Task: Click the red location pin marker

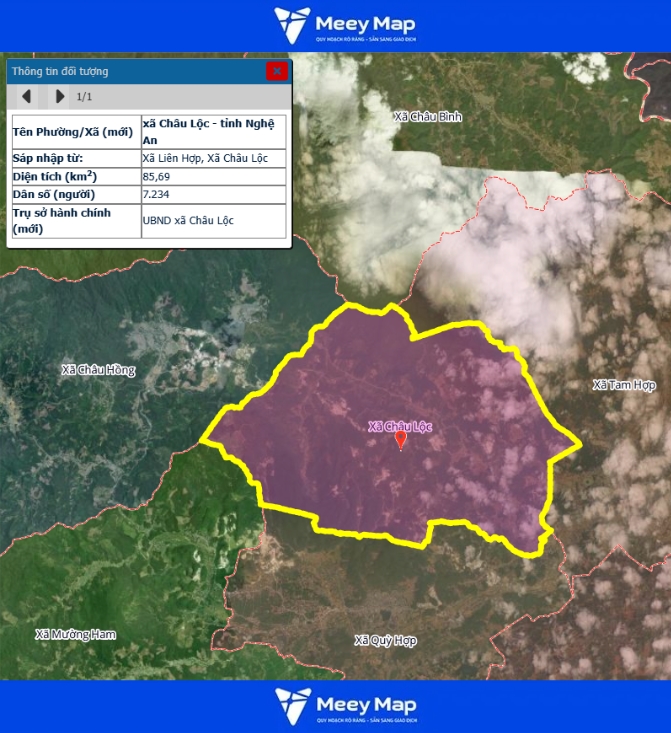Action: pos(401,439)
